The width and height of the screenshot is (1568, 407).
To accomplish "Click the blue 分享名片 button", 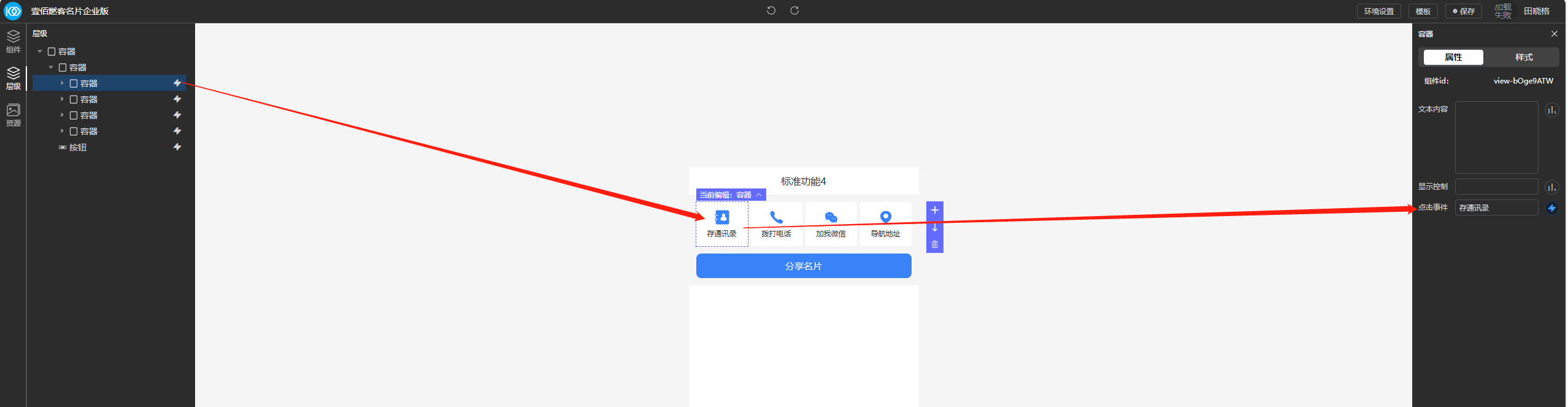I will click(803, 266).
